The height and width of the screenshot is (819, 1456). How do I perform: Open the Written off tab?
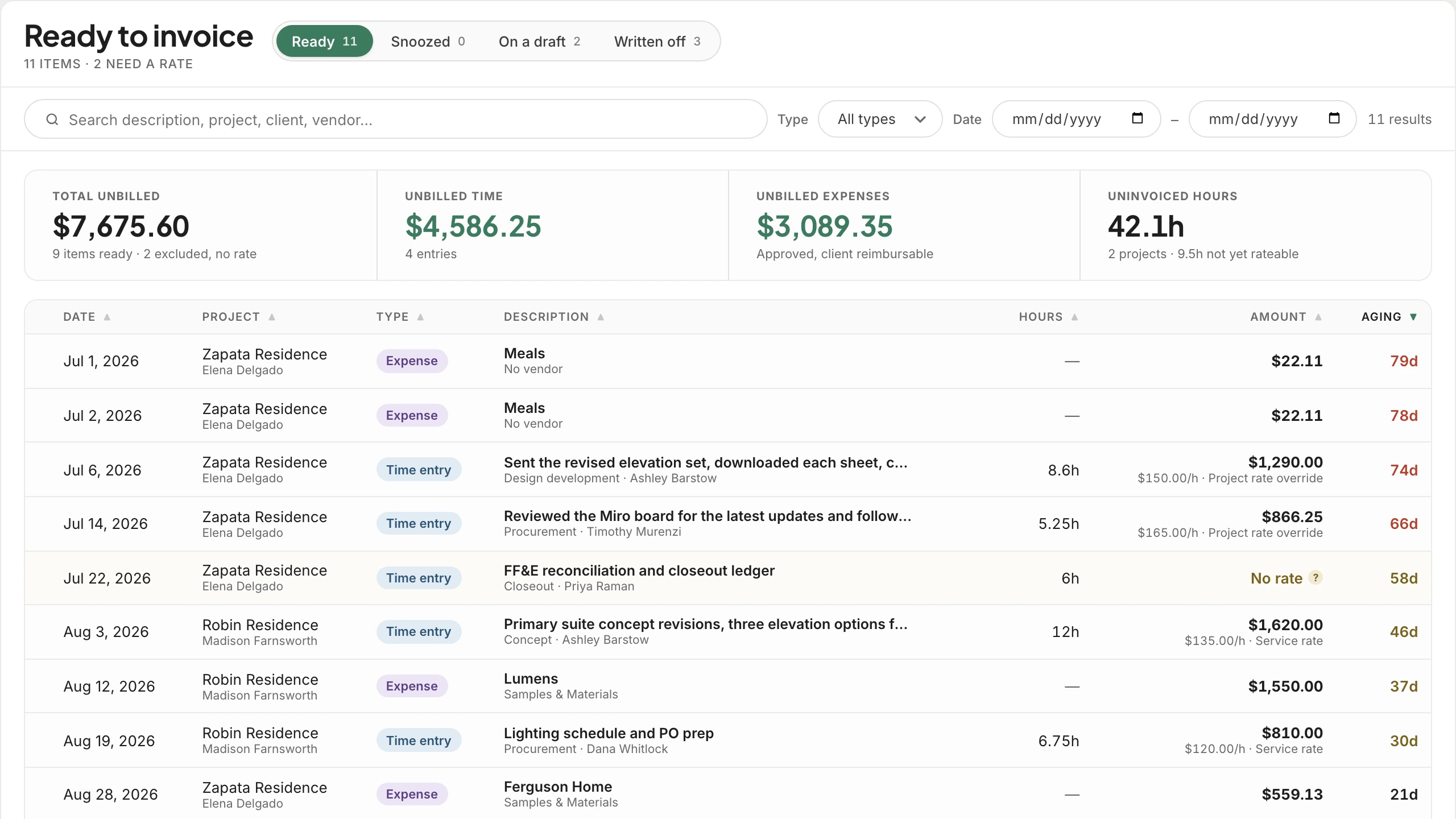[x=657, y=42]
